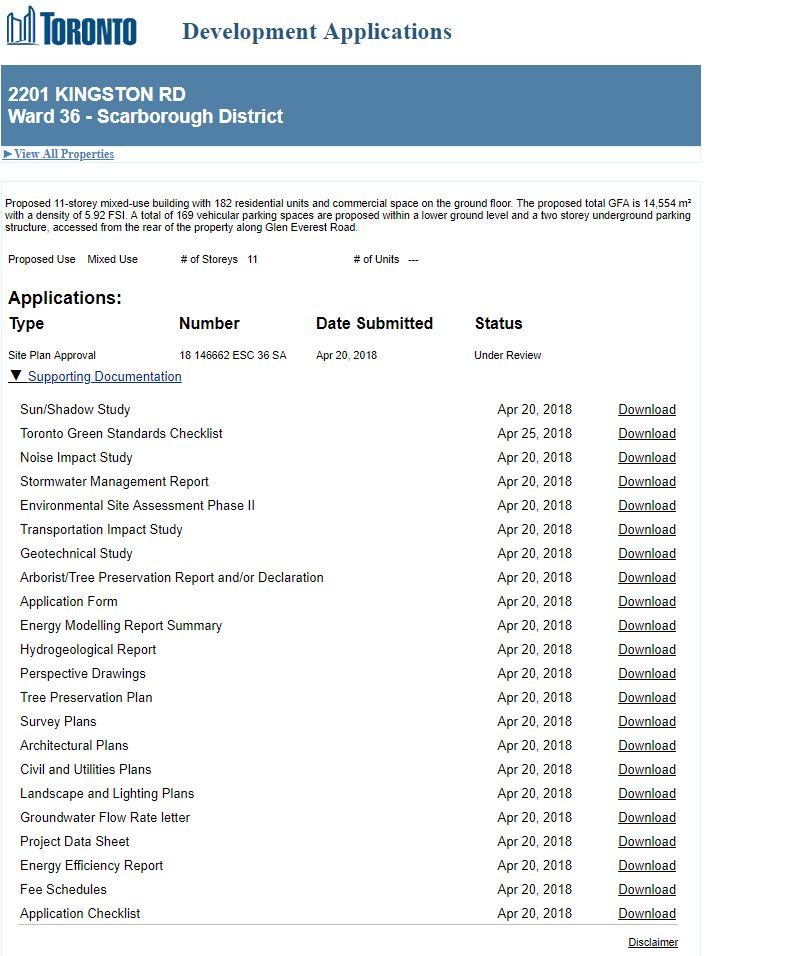This screenshot has height=956, width=792.
Task: Download the Geotechnical Study document
Action: click(x=646, y=554)
